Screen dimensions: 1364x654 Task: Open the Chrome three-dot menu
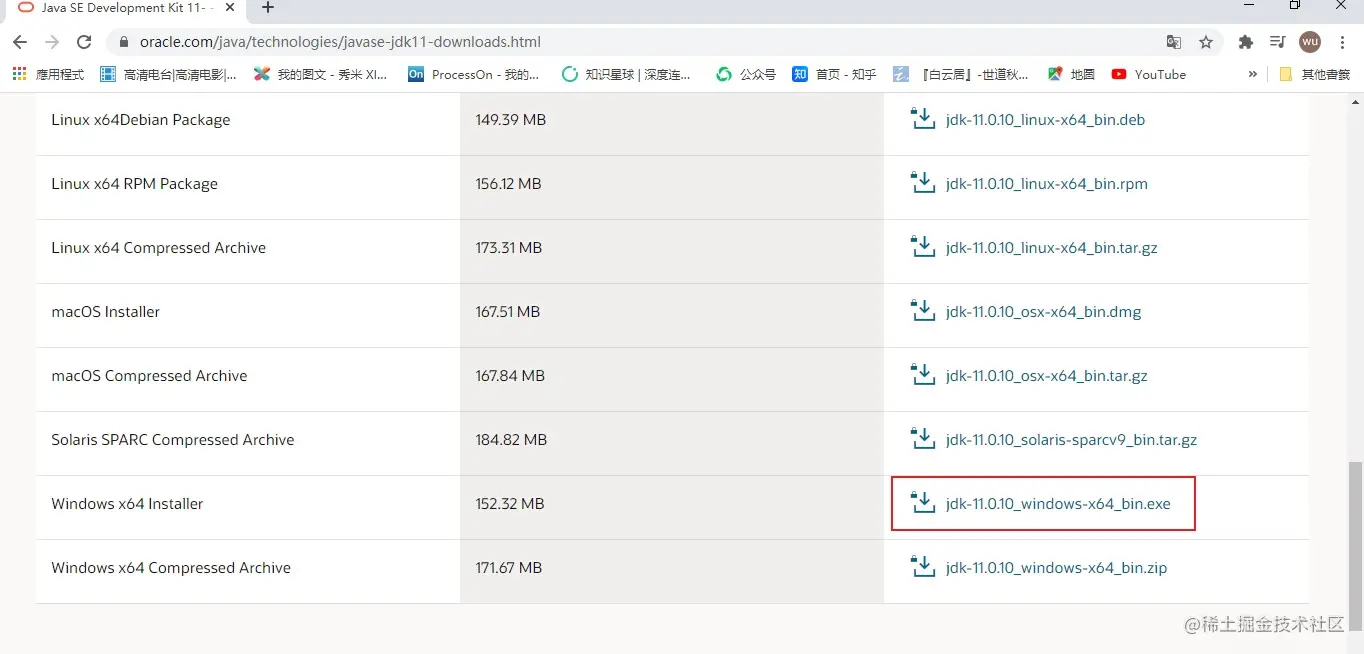point(1342,42)
